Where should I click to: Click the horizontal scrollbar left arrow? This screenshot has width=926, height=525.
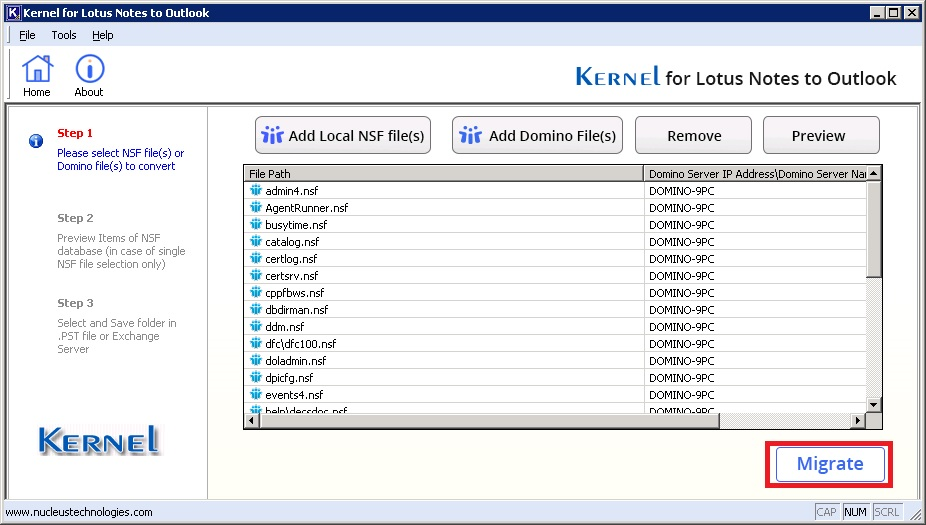click(252, 420)
